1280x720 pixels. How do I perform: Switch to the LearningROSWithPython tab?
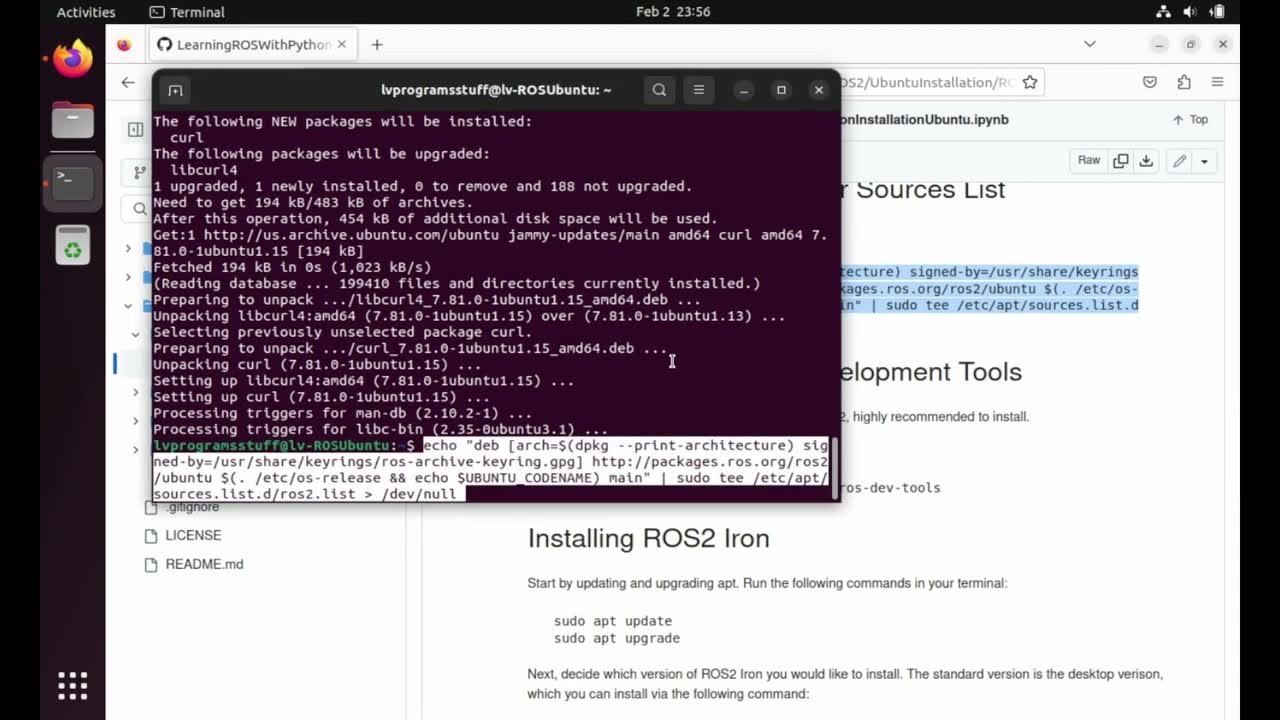253,45
